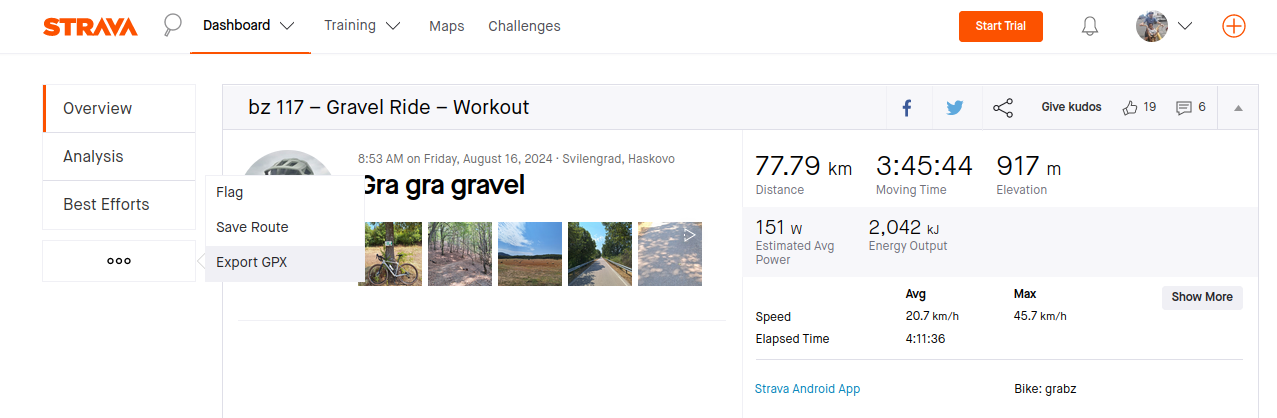Give kudos with thumbs-up icon

(x=1130, y=108)
